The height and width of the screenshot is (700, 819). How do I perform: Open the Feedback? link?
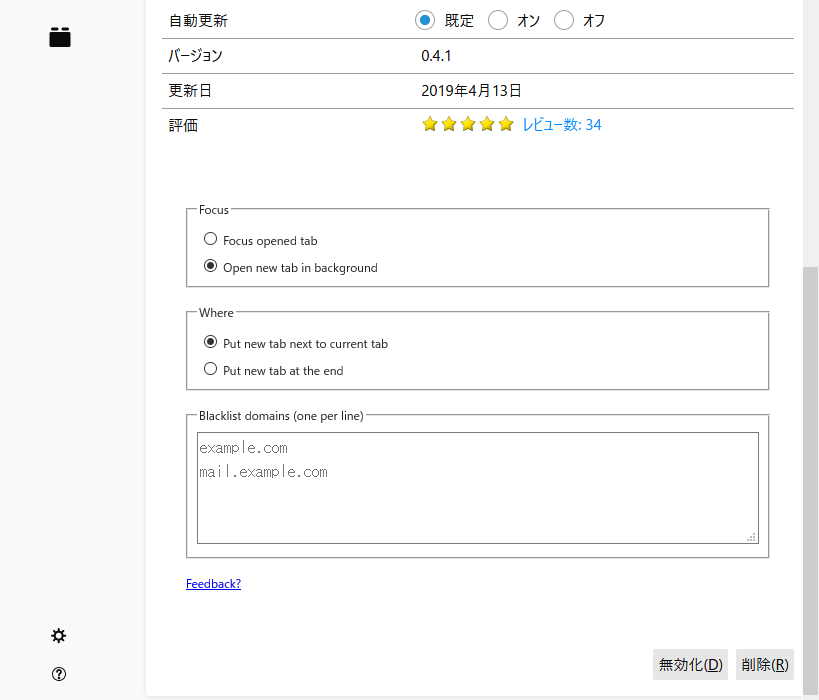[213, 584]
